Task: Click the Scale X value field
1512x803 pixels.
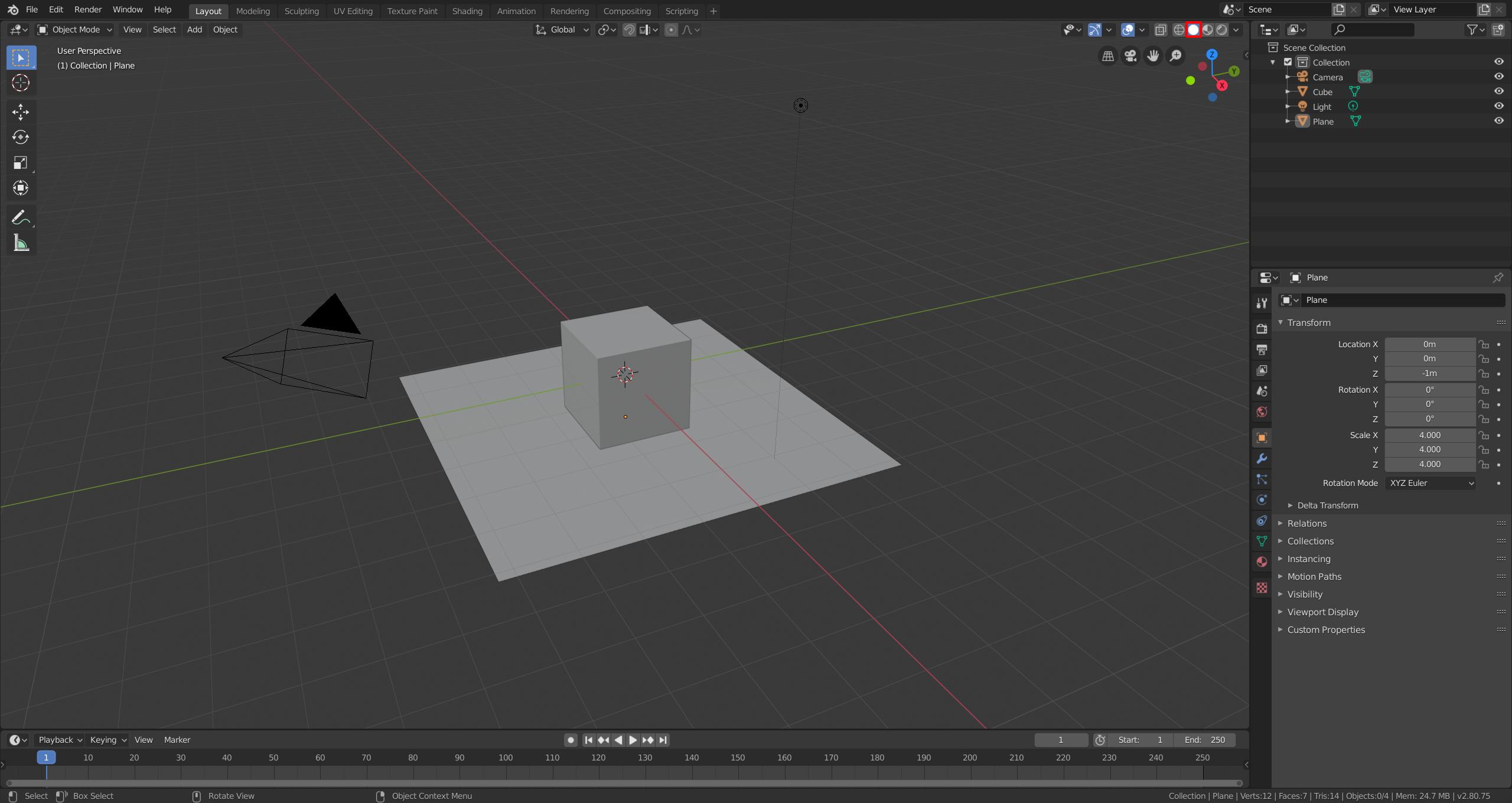Action: click(1430, 435)
